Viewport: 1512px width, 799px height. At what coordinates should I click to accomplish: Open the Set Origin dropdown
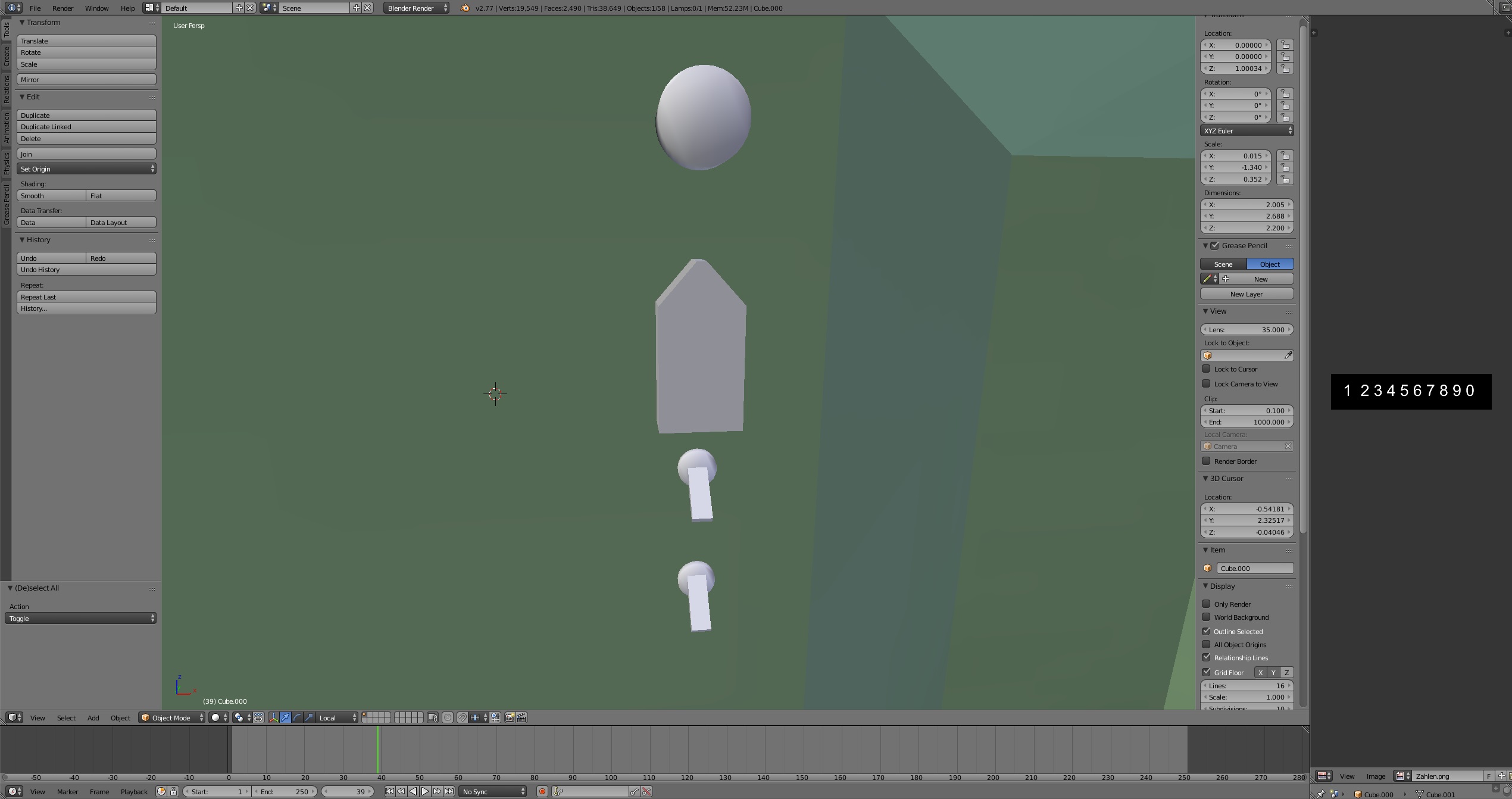pos(86,169)
